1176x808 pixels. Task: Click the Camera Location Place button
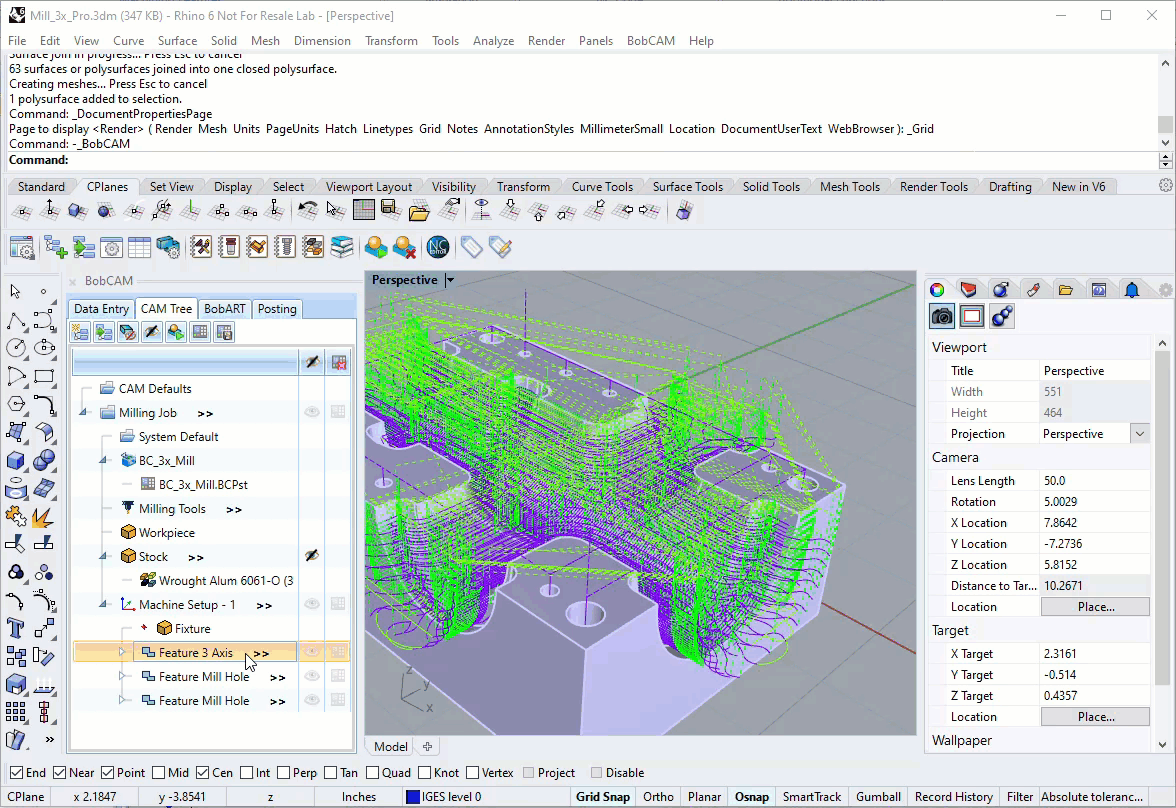point(1095,606)
